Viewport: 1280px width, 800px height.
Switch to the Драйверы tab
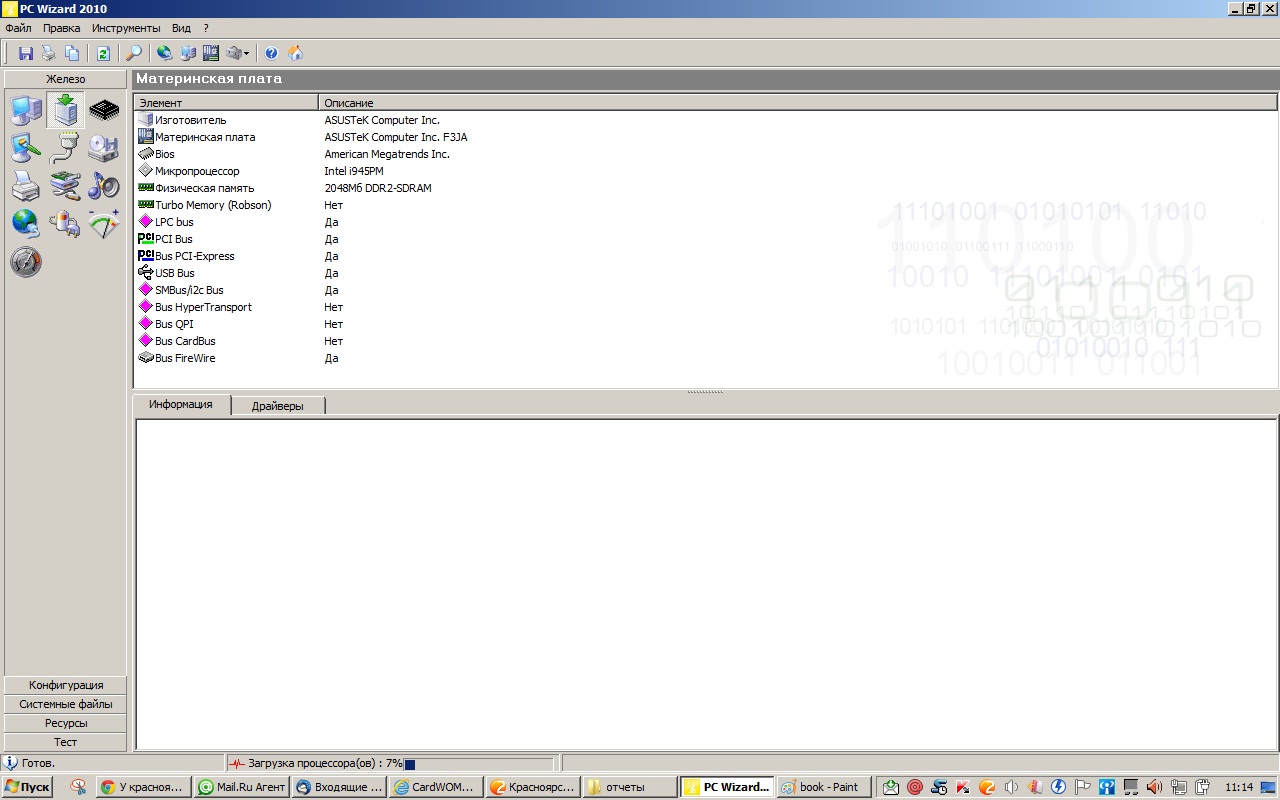[x=278, y=406]
